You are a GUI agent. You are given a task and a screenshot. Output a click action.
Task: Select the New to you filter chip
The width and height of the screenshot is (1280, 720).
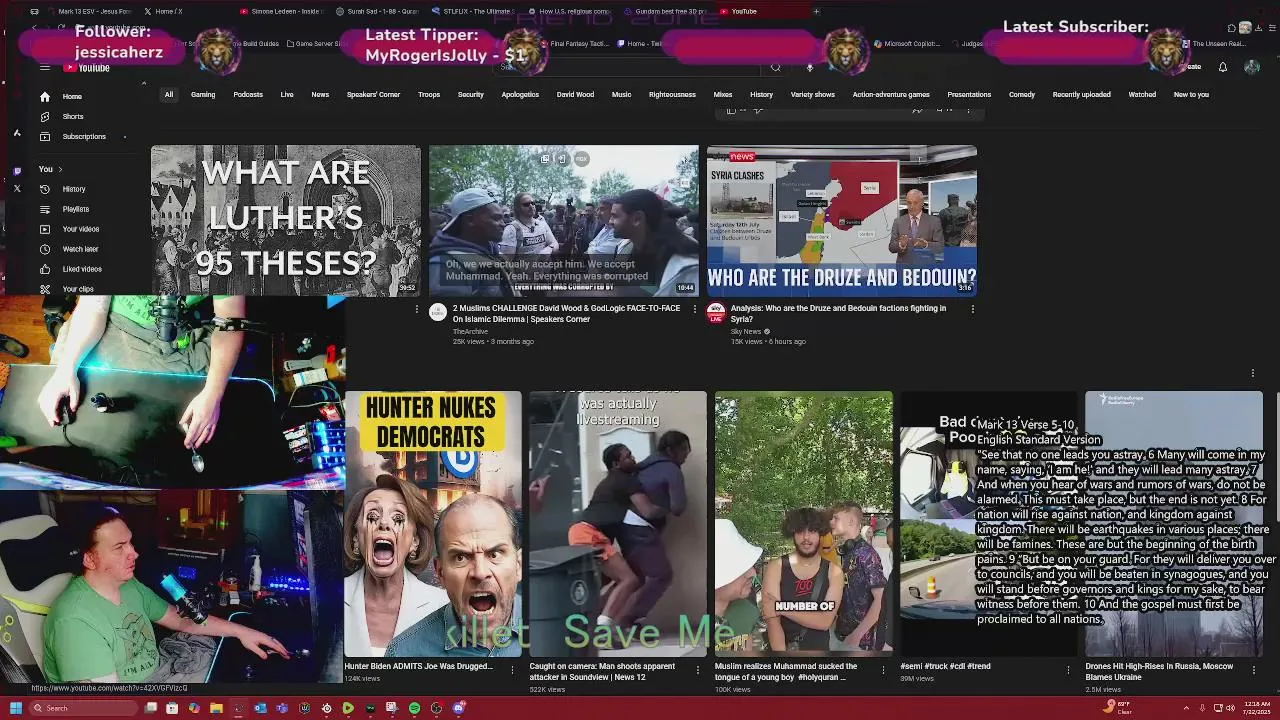[1191, 95]
